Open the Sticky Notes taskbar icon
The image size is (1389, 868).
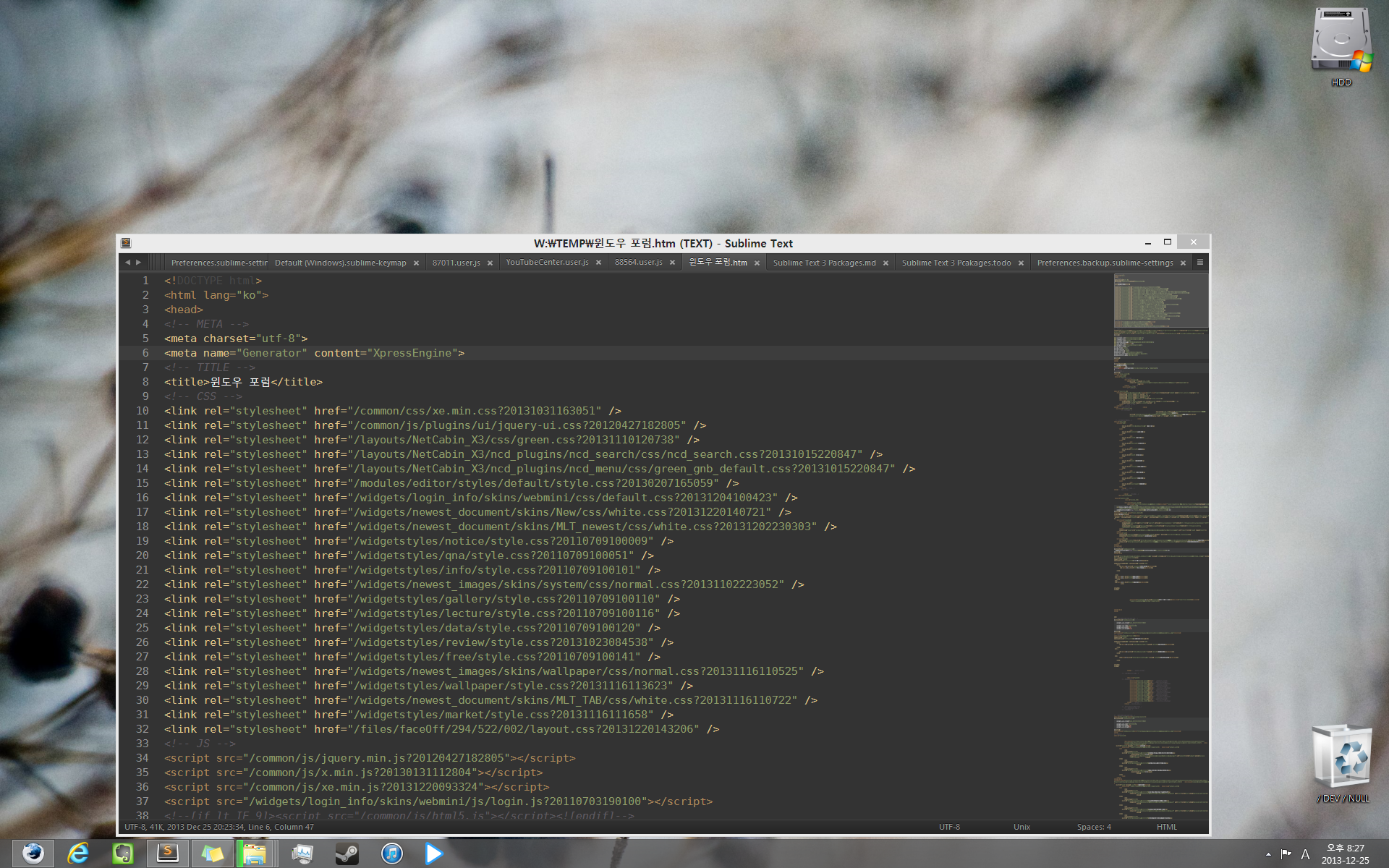click(x=212, y=854)
